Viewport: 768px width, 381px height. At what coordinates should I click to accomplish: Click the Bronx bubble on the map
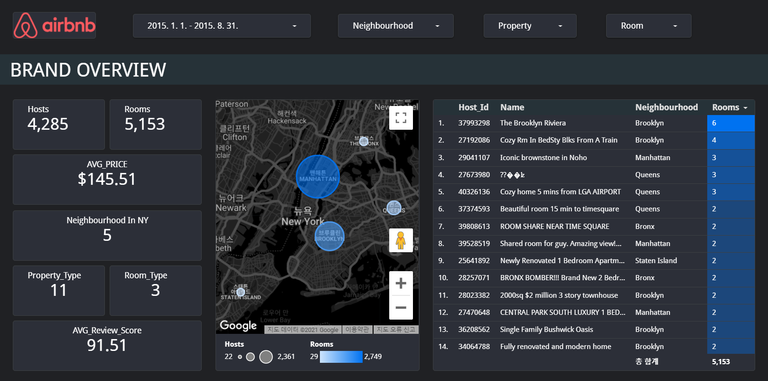tap(363, 142)
